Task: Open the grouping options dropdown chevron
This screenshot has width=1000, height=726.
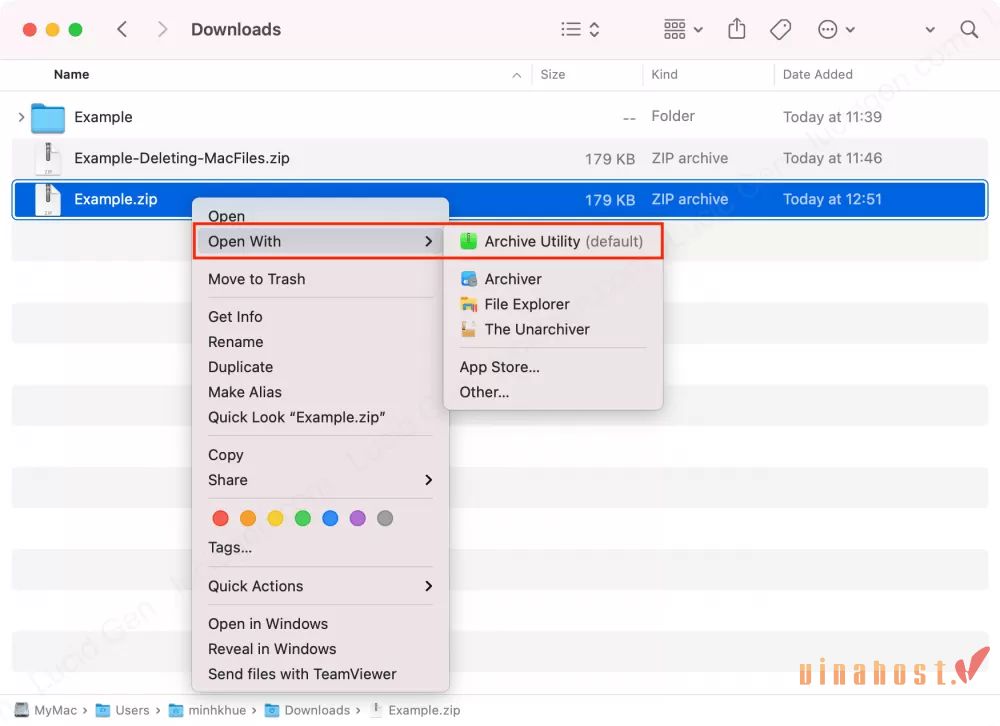Action: pyautogui.click(x=697, y=30)
